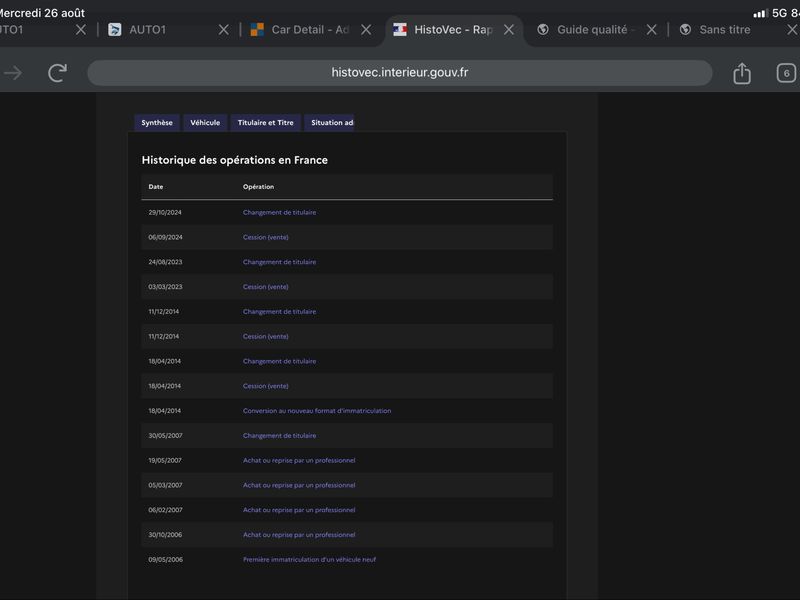Screen dimensions: 800x600
Task: Click the Historique des opérations en France heading
Action: point(235,160)
